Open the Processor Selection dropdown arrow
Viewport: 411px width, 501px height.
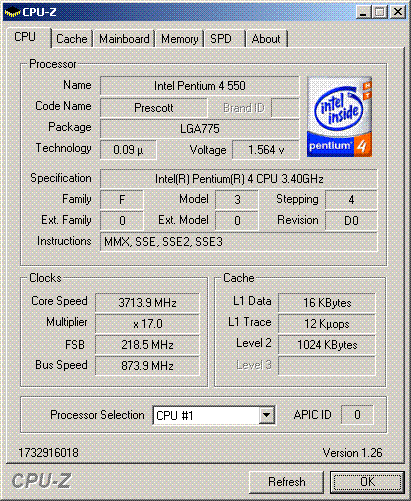click(267, 415)
